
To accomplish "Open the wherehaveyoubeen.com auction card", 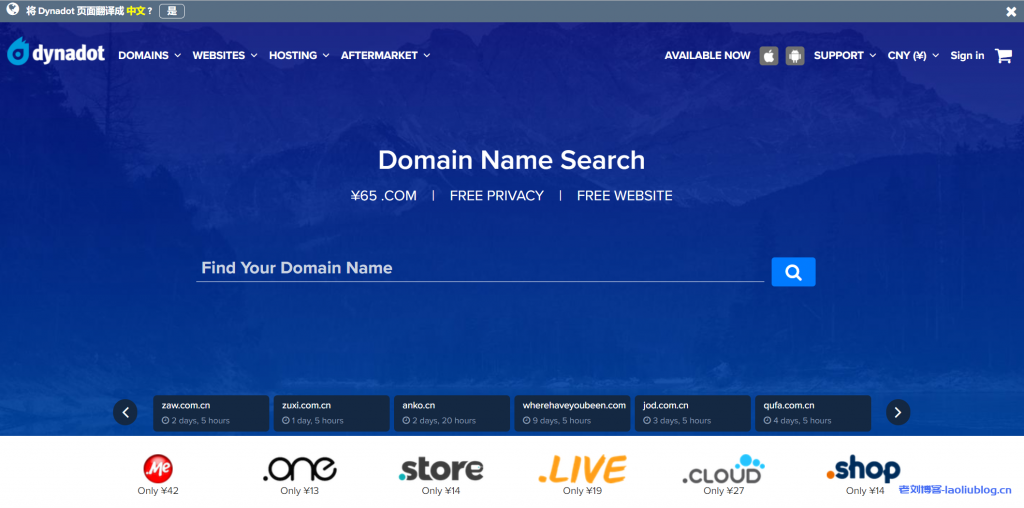I will pyautogui.click(x=573, y=412).
